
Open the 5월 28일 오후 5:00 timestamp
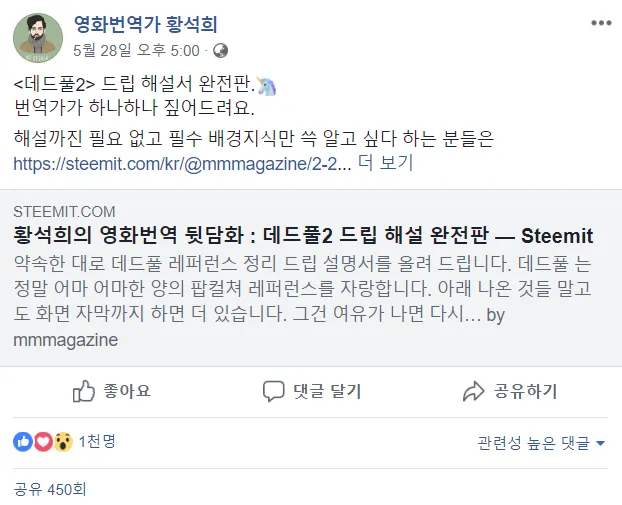137,50
